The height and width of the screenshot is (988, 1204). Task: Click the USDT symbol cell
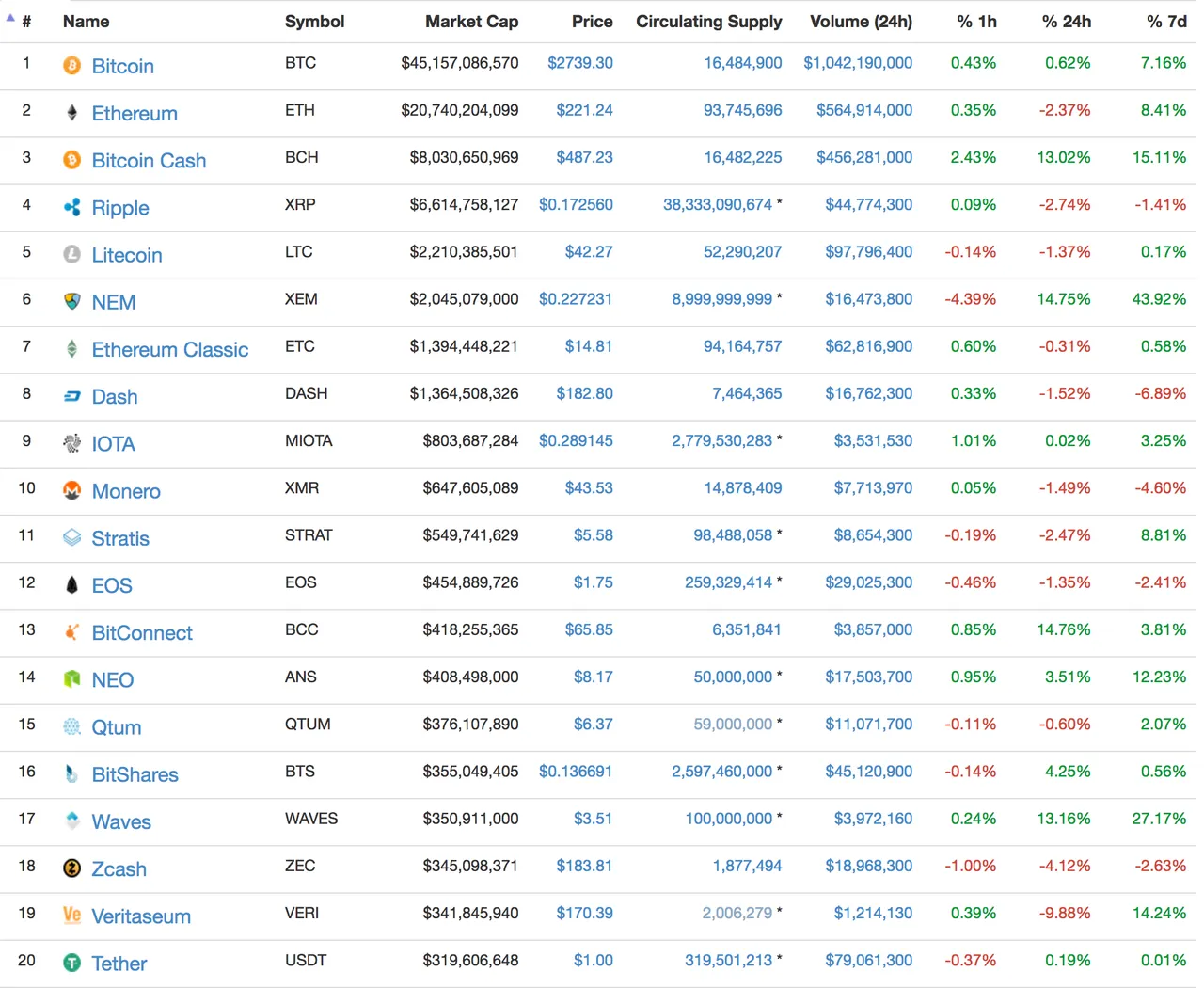click(306, 960)
